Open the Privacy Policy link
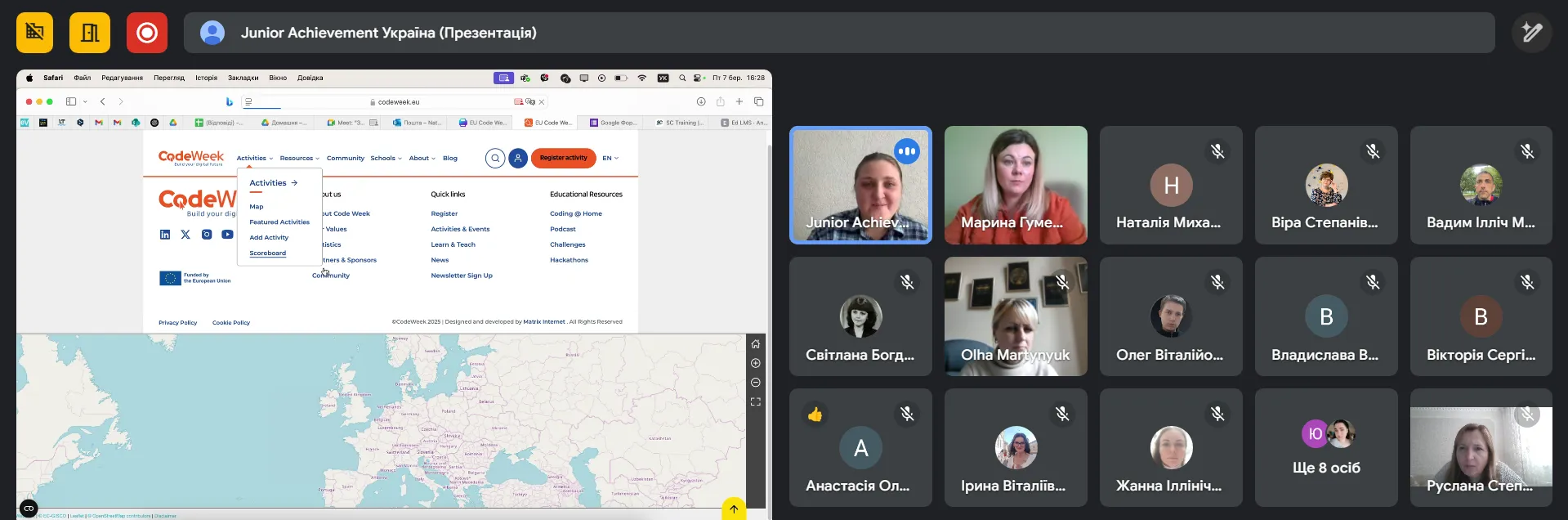This screenshot has height=520, width=1568. pos(177,323)
